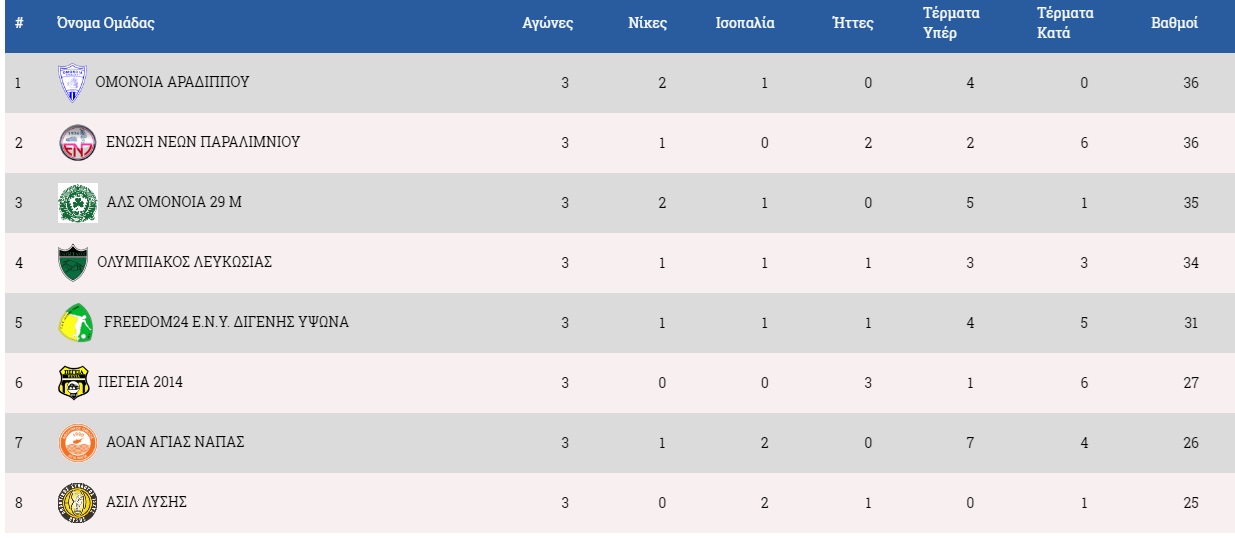1235x538 pixels.
Task: Click the Όνομα Ομάδας column header
Action: coord(105,23)
